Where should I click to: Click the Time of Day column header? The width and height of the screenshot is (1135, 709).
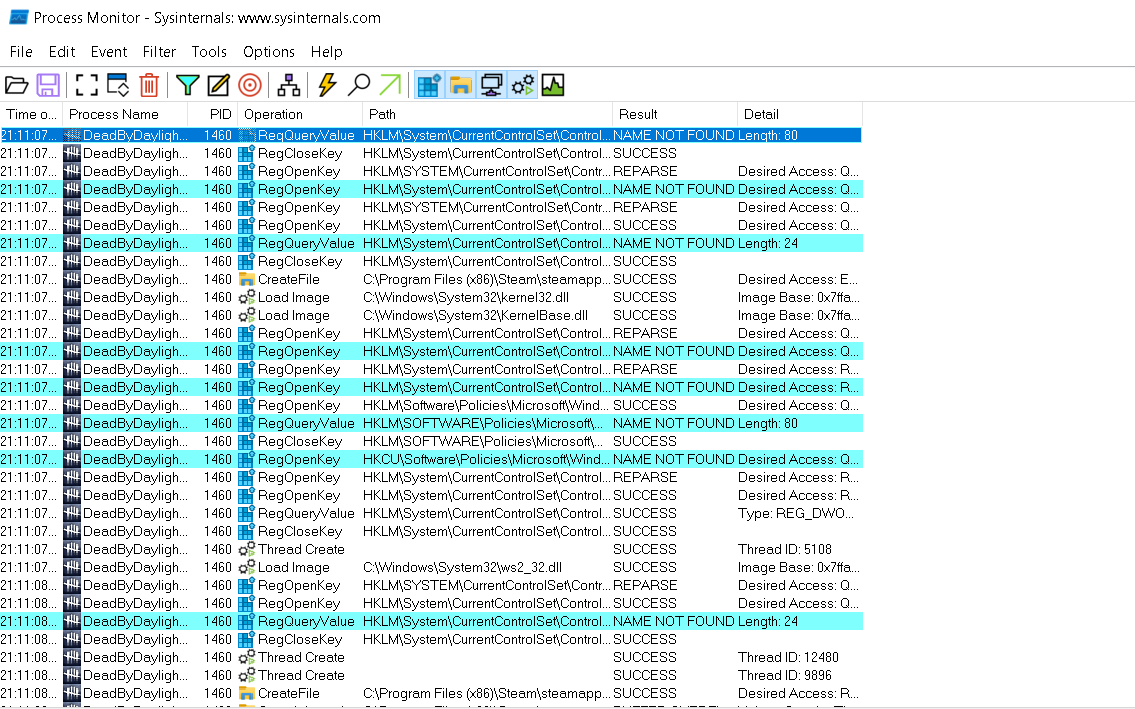pyautogui.click(x=31, y=114)
